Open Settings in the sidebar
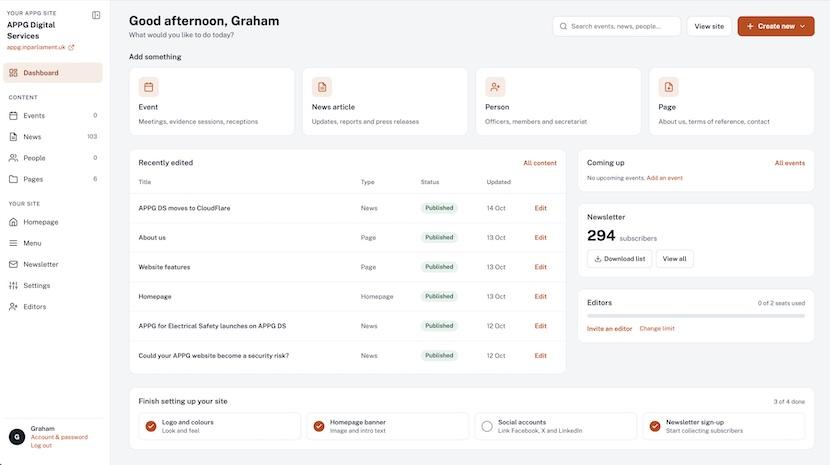 coord(53,285)
